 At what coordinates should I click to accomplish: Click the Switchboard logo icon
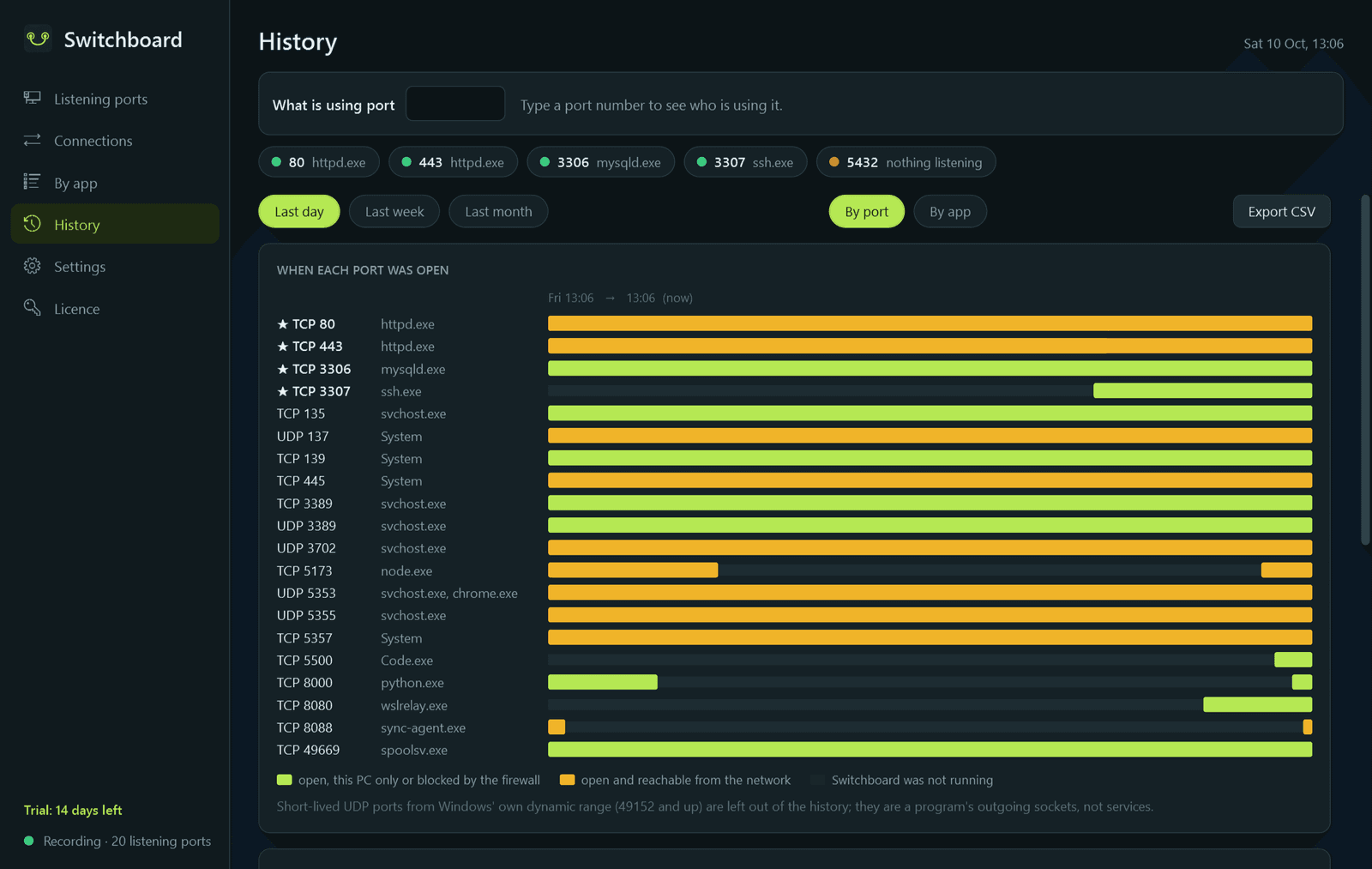[x=38, y=39]
